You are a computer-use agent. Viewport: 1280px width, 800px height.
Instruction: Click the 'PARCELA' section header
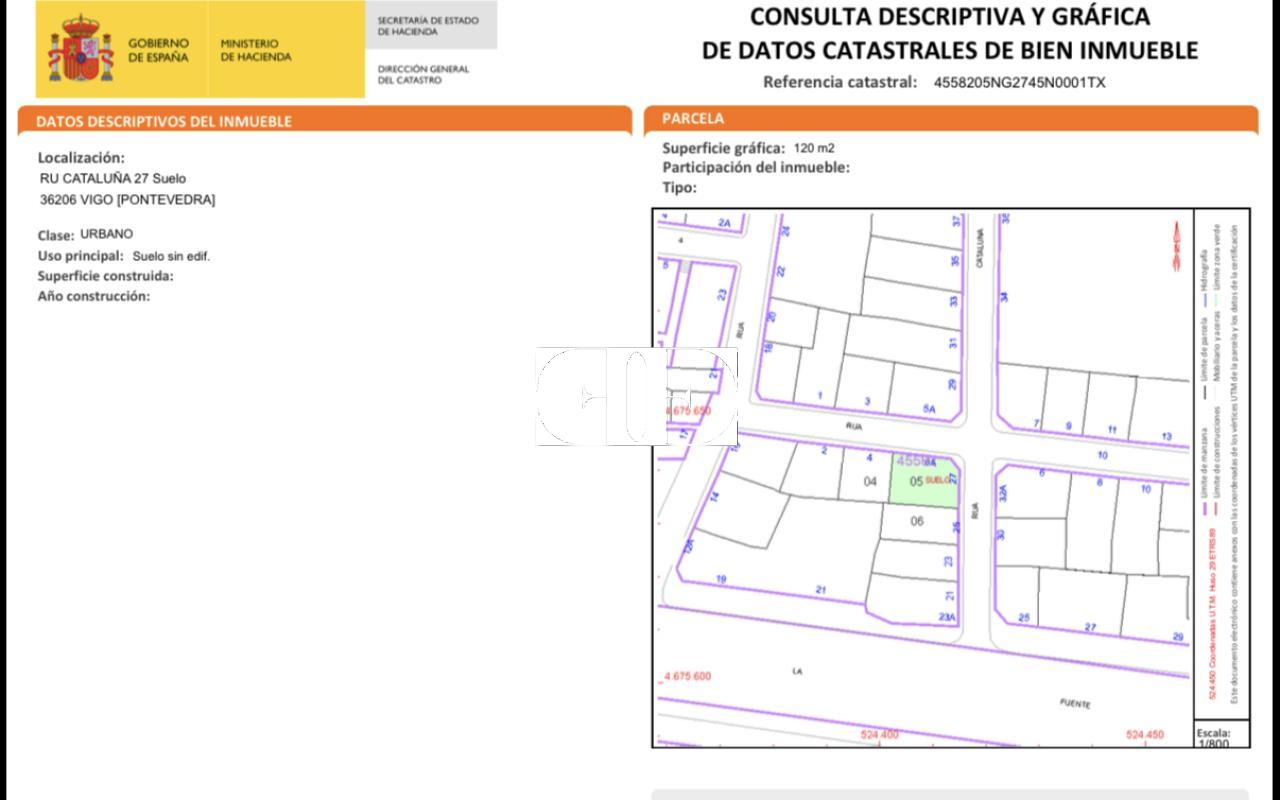tap(693, 118)
